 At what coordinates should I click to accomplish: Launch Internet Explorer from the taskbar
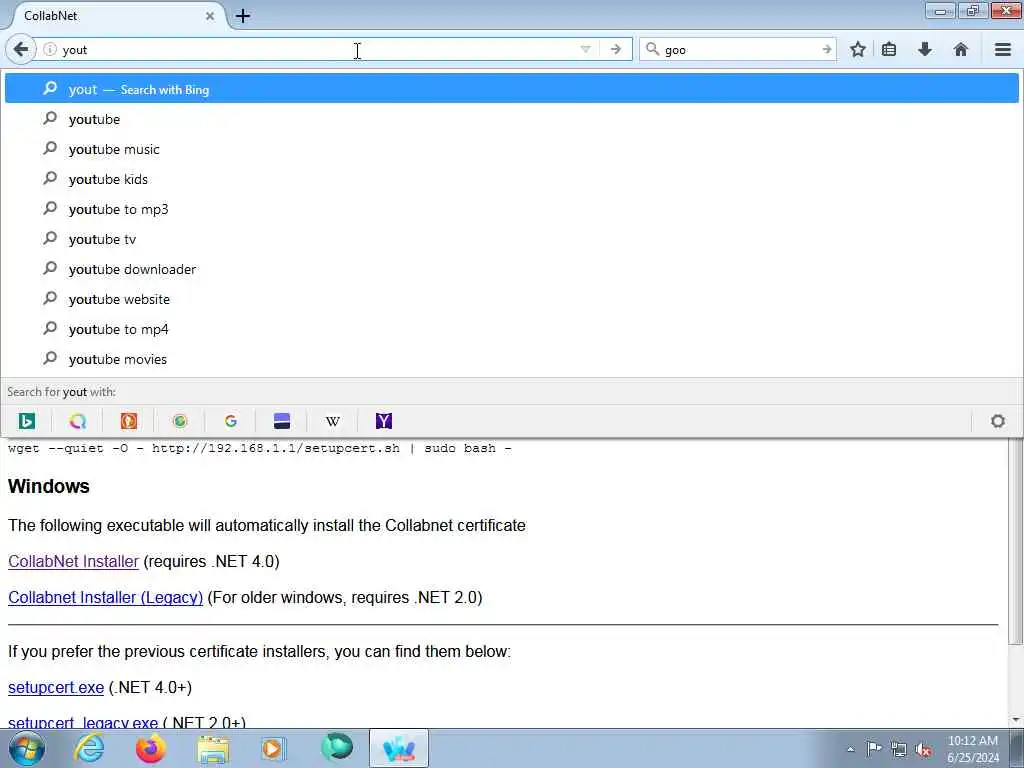click(x=89, y=748)
